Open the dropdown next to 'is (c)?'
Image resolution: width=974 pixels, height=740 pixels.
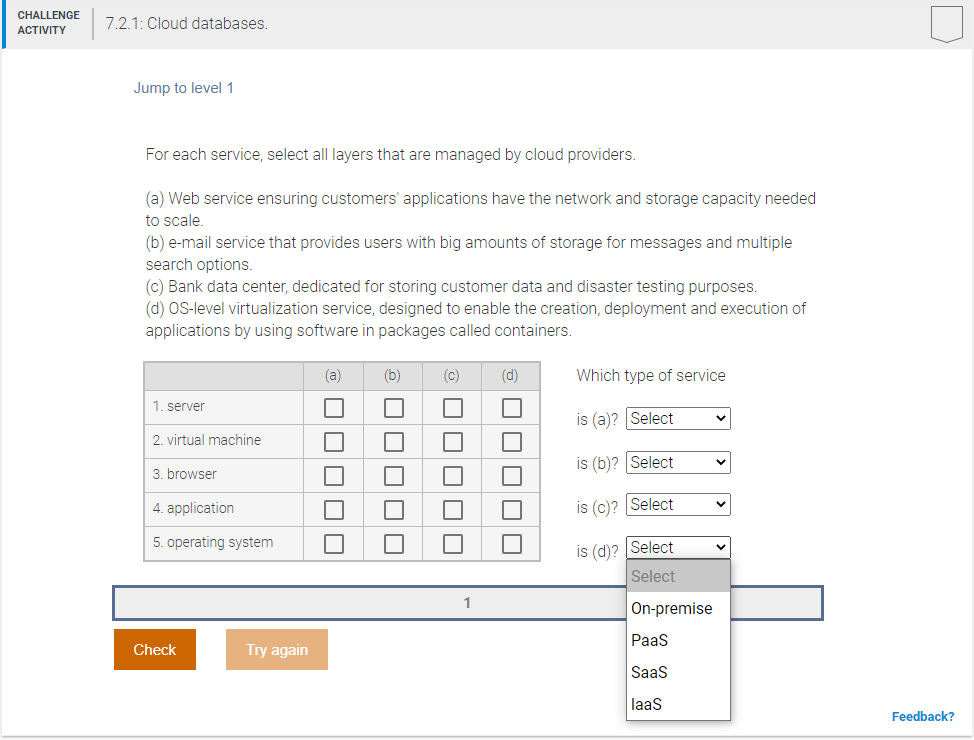(678, 504)
